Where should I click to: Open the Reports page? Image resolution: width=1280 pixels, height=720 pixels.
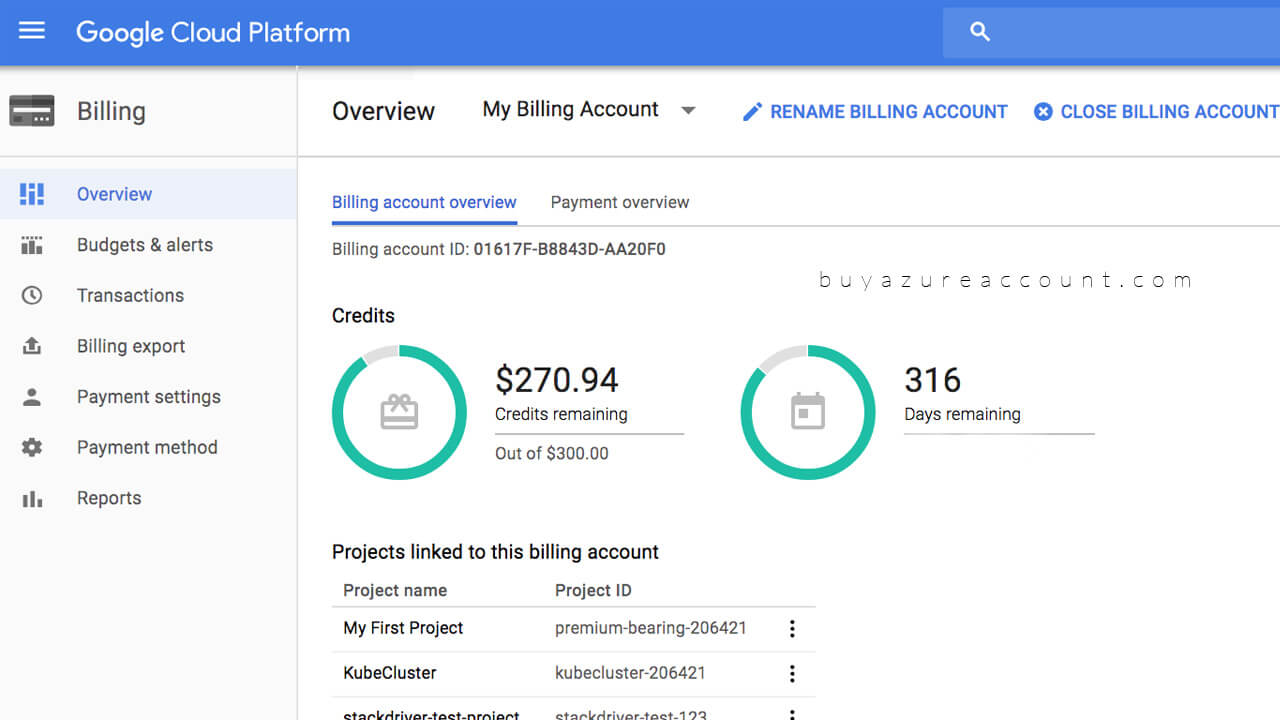[148, 498]
